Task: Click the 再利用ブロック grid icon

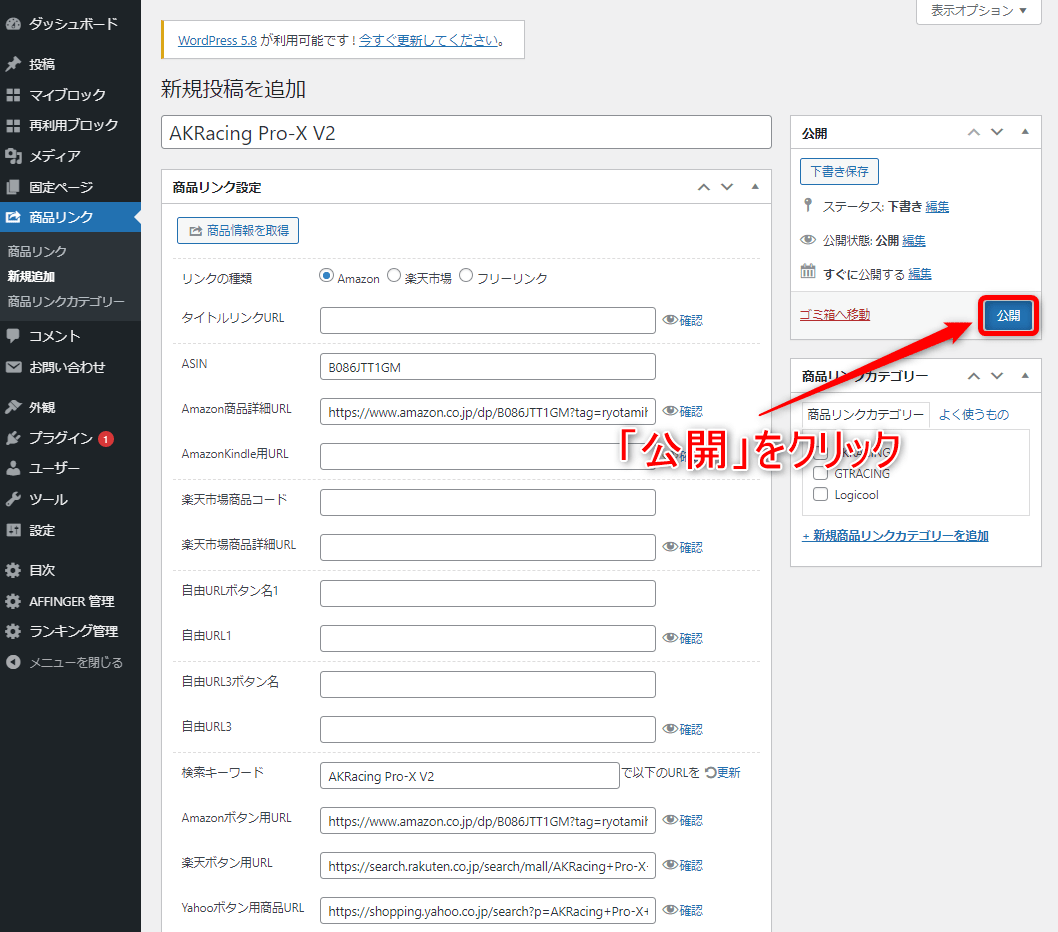Action: tap(13, 126)
